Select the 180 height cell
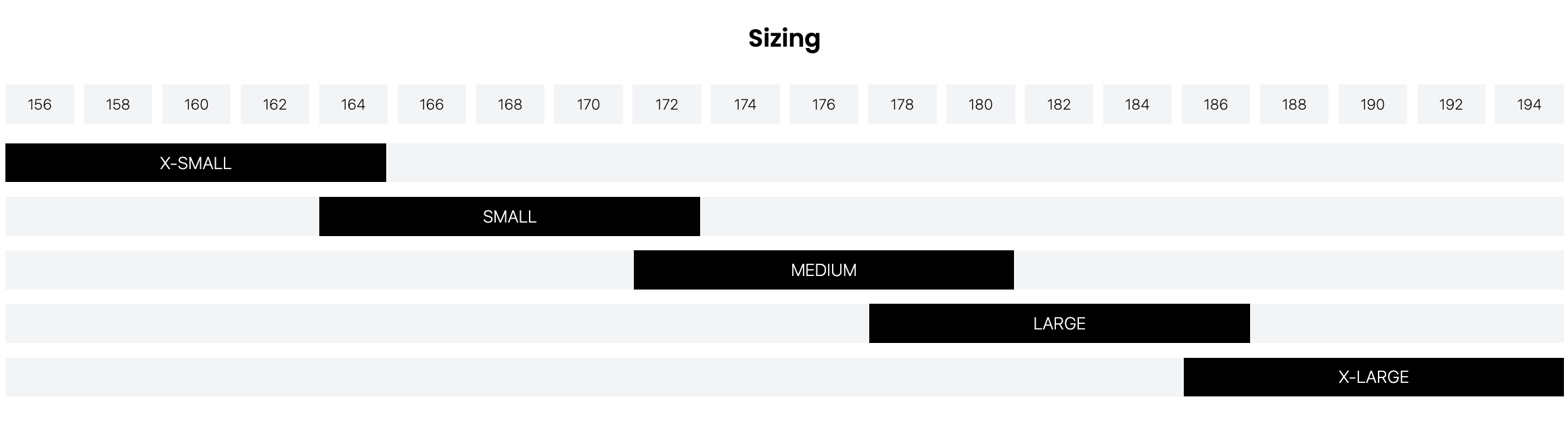This screenshot has height=437, width=1568. coord(980,104)
